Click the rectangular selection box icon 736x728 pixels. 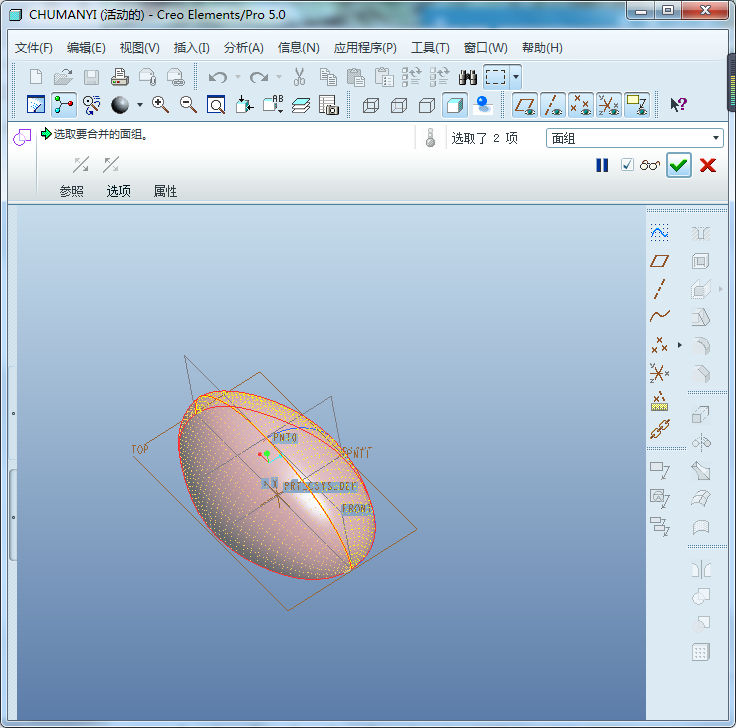[496, 77]
